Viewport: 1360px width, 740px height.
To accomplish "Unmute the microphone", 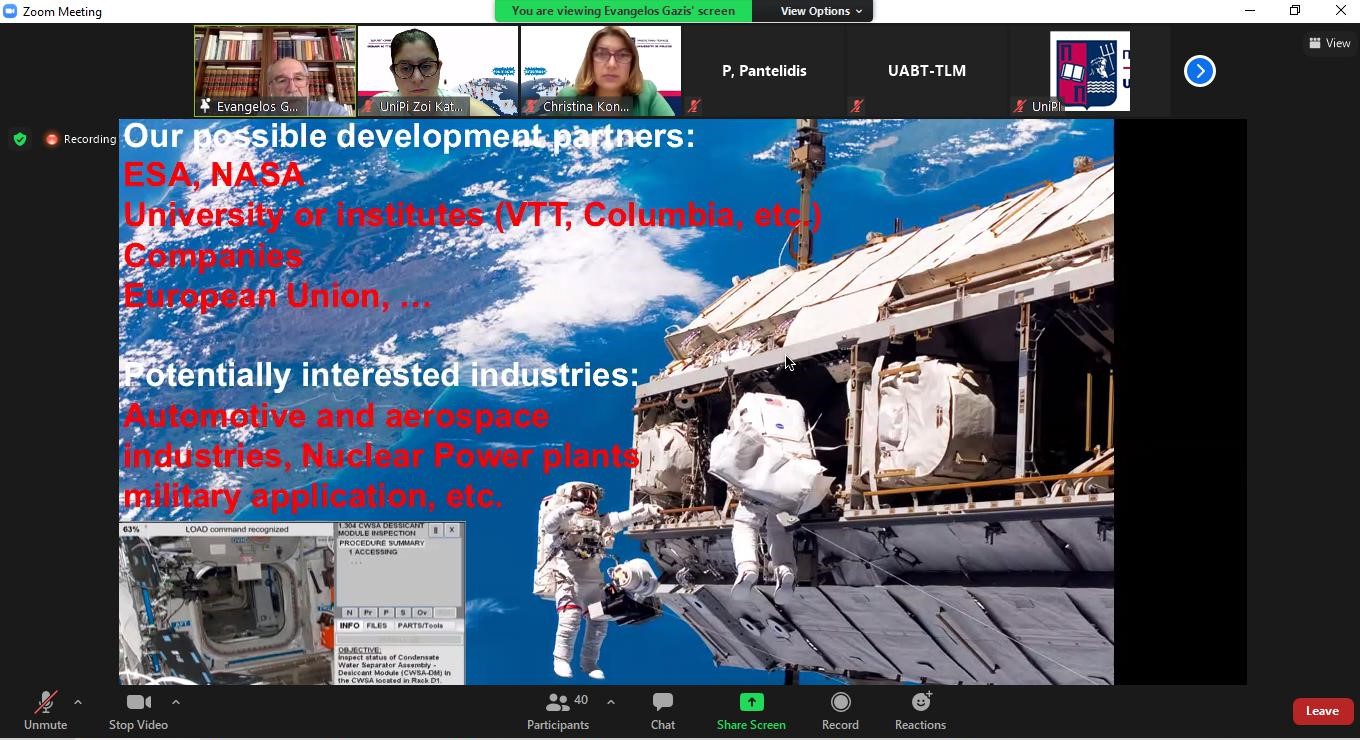I will (45, 711).
